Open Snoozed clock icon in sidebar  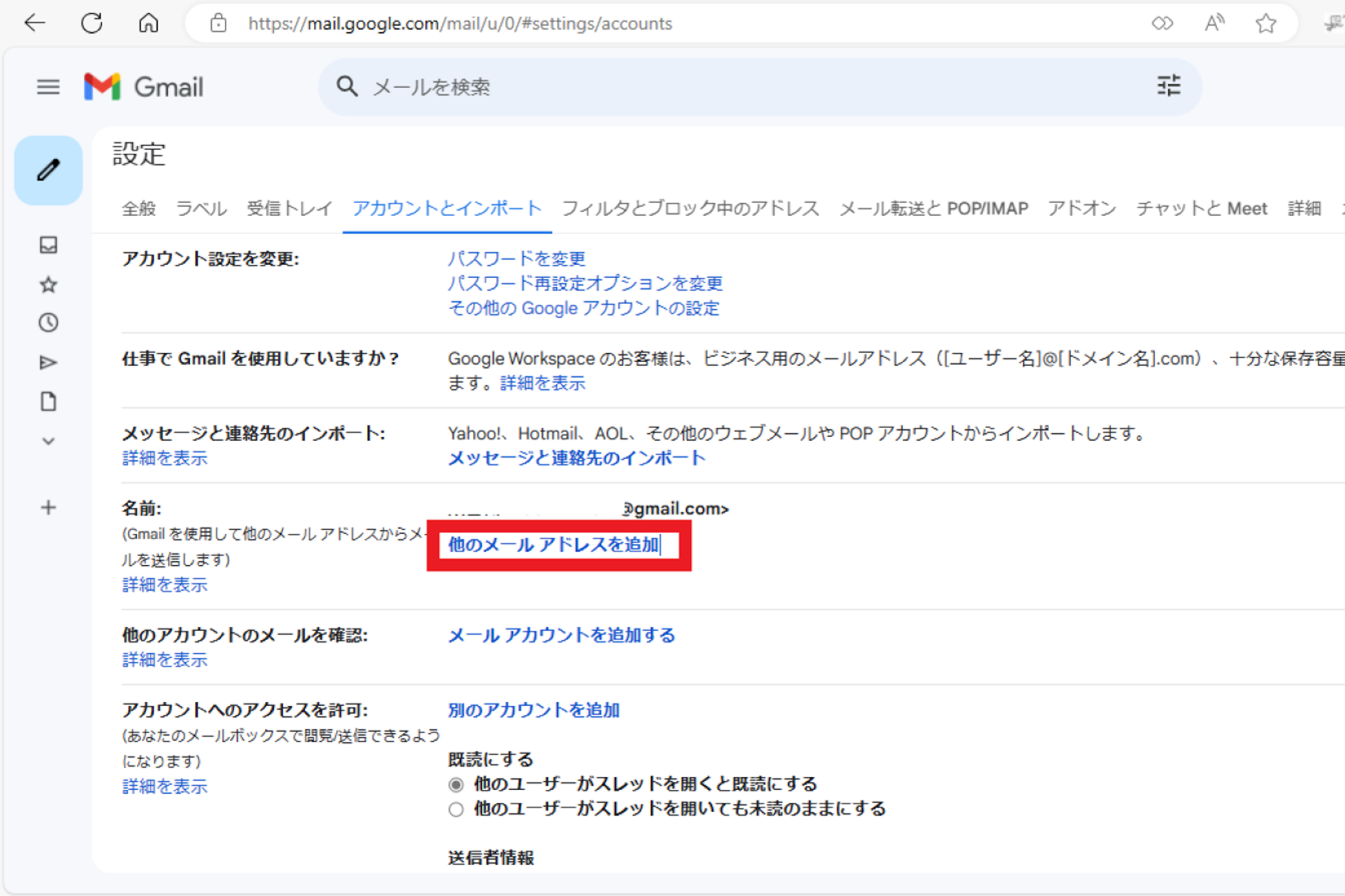tap(48, 322)
